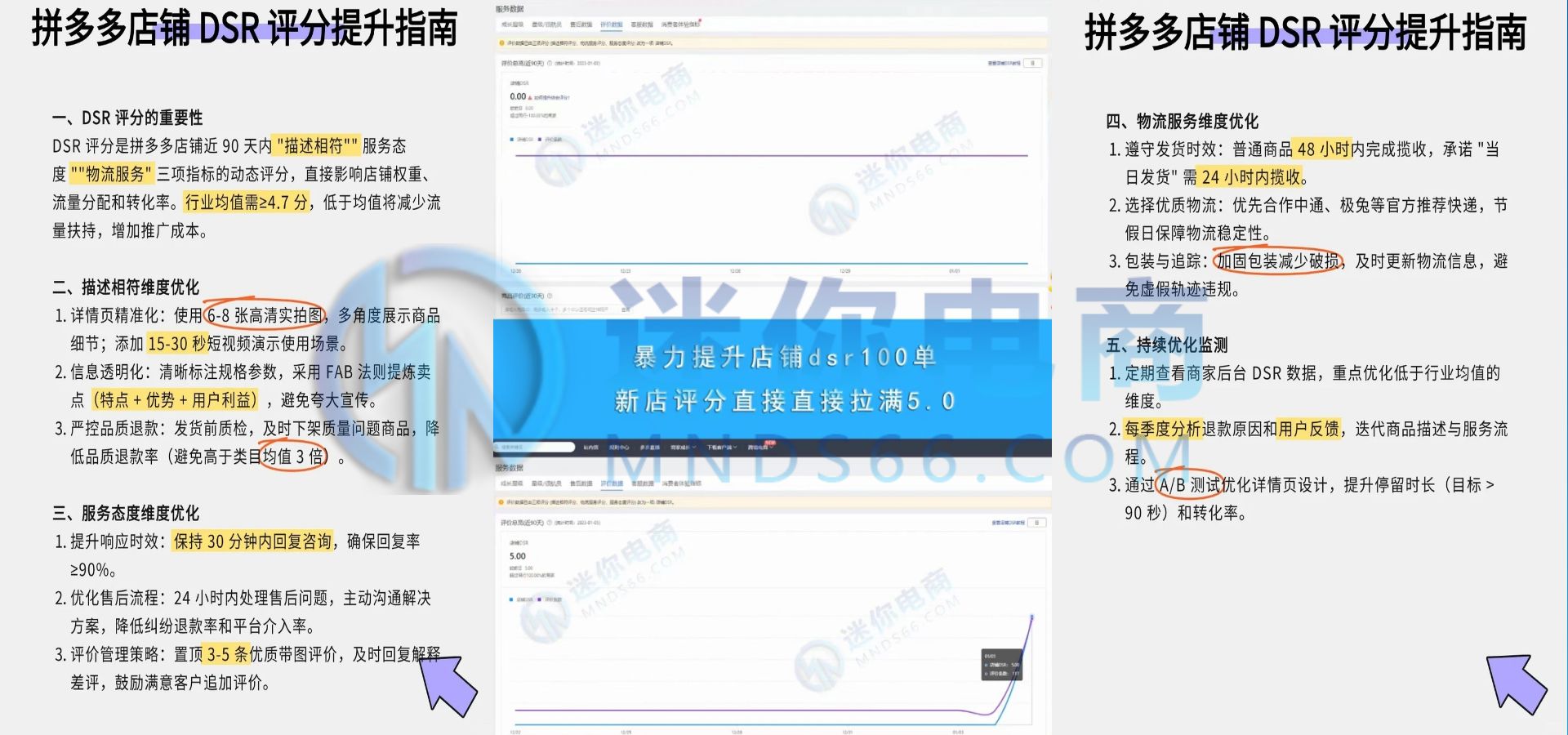Click the 服务数据 heading in the 0.00 DSR screenshot
The width and height of the screenshot is (1568, 735).
(510, 9)
